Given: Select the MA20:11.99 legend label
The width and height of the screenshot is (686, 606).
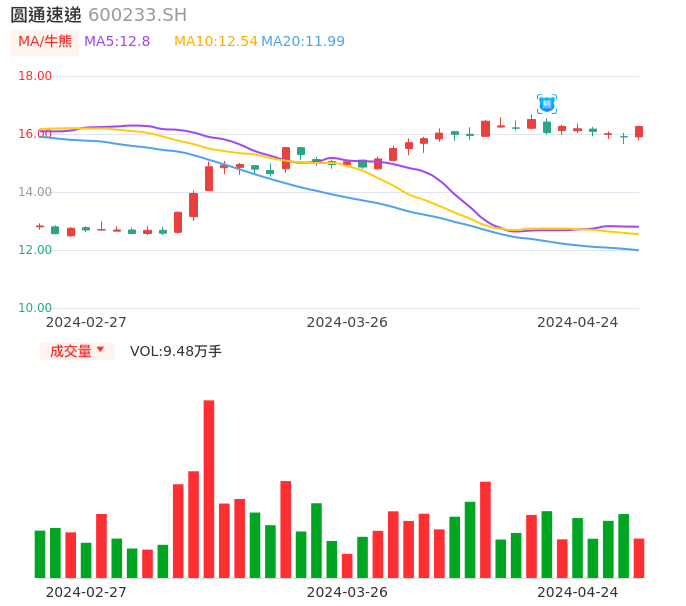Looking at the screenshot, I should click(303, 41).
